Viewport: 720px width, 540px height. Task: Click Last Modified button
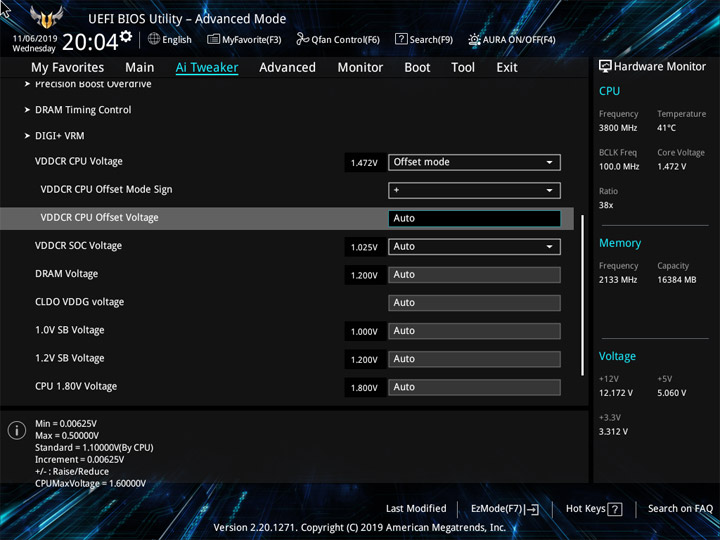(416, 509)
